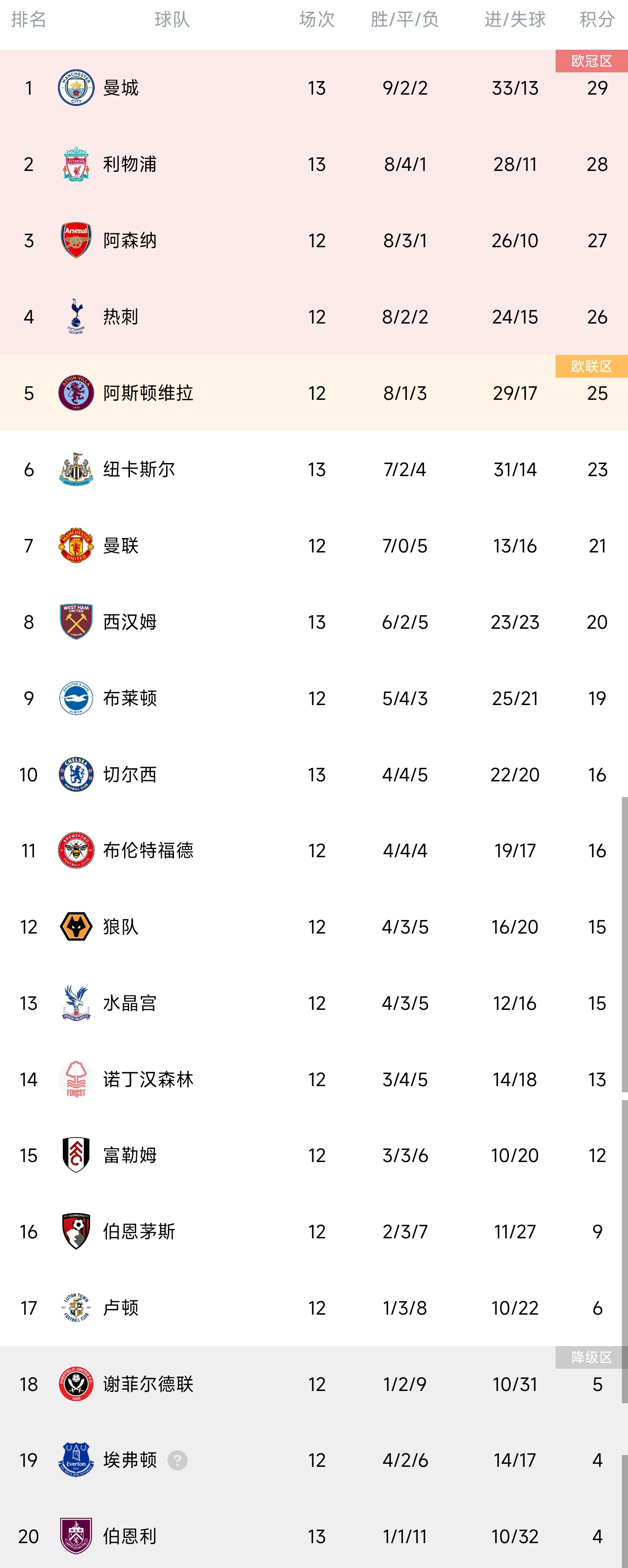The width and height of the screenshot is (628, 1568).
Task: Click the 积分 column header
Action: [596, 20]
